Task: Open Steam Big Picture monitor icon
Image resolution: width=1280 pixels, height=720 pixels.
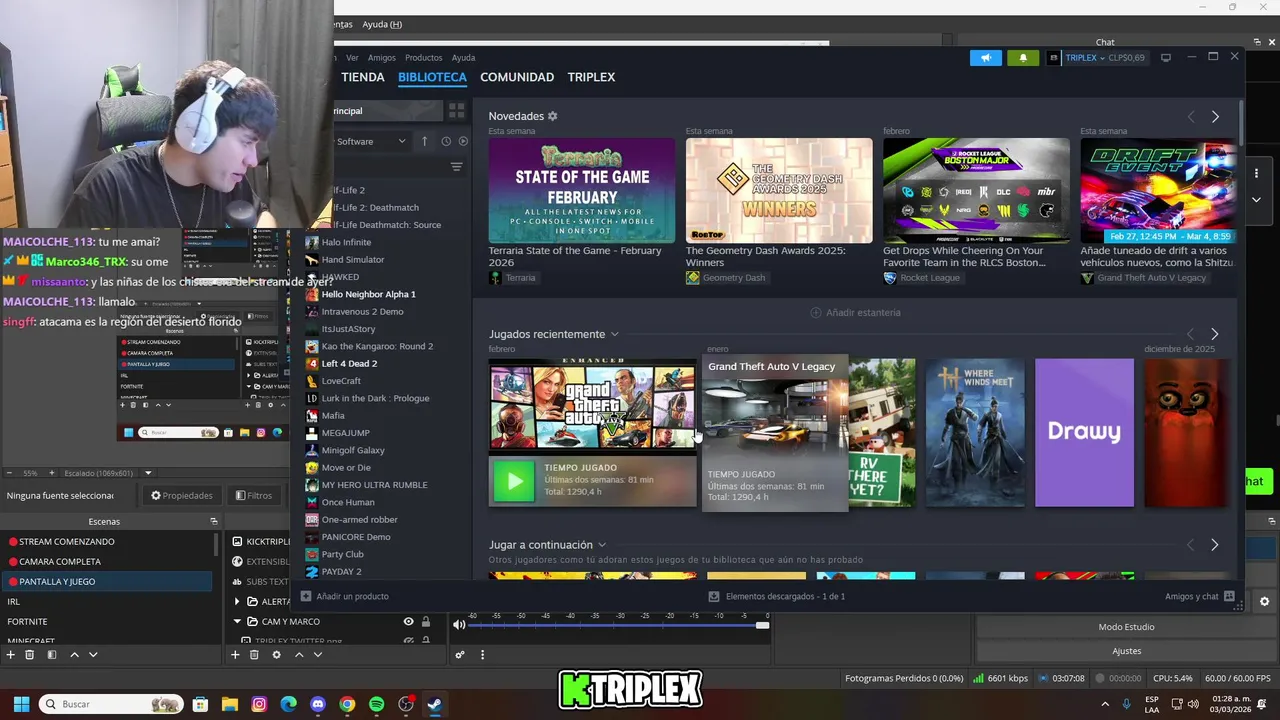Action: tap(1166, 58)
